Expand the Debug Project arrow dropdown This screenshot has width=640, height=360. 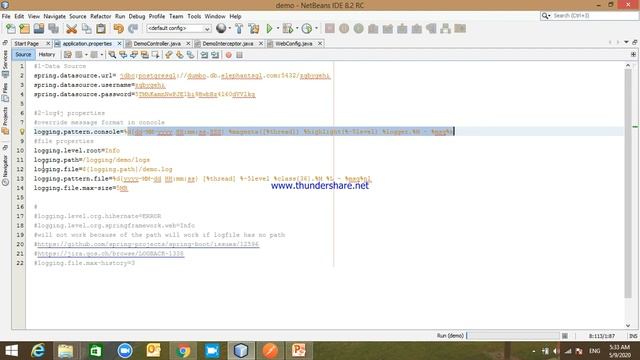[297, 28]
